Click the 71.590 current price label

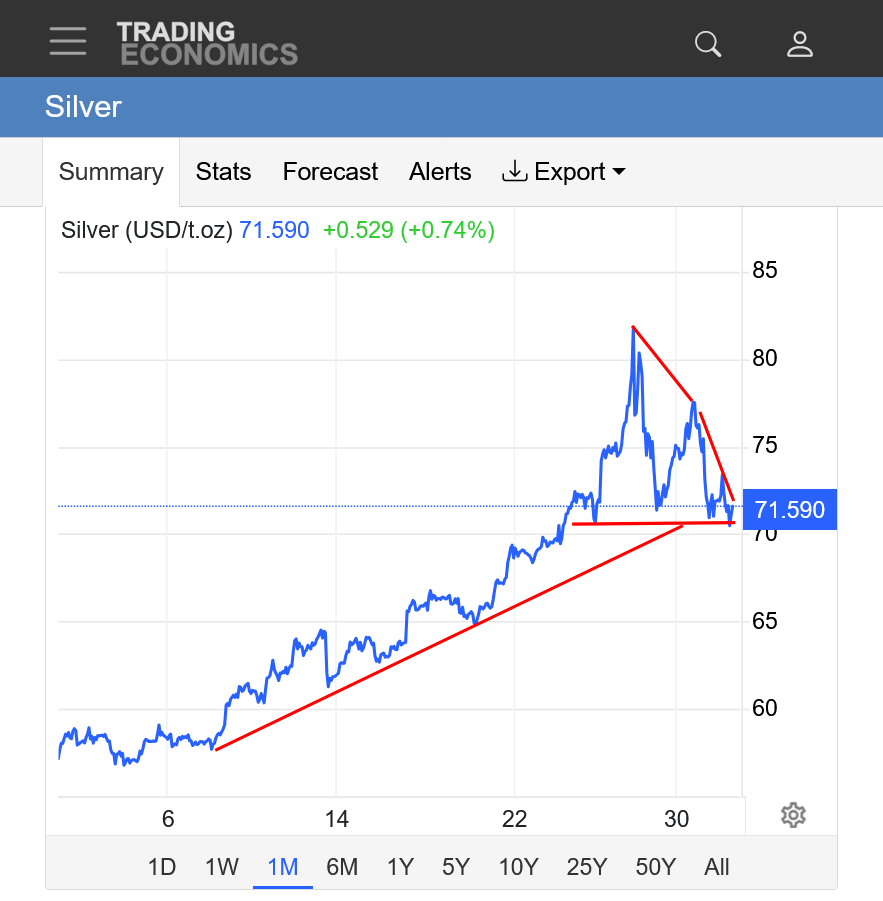tap(790, 510)
